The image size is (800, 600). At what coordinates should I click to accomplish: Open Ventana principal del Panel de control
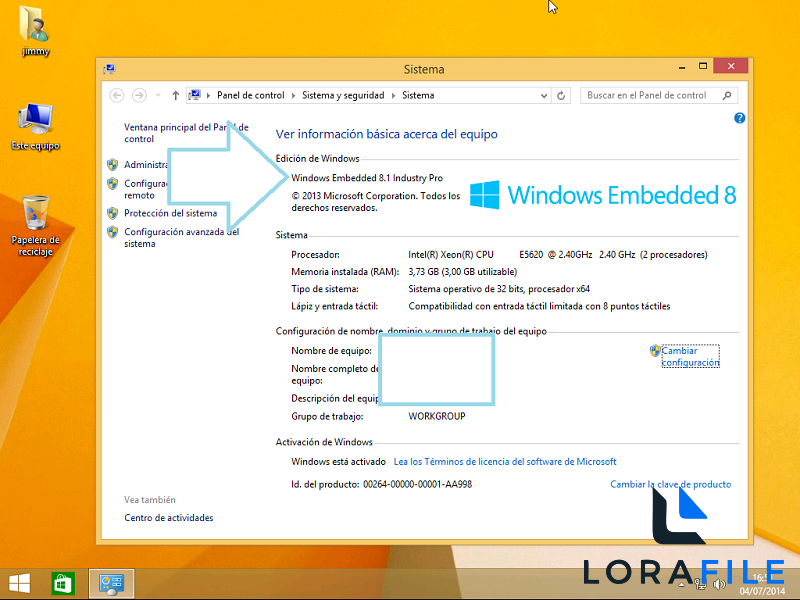186,133
